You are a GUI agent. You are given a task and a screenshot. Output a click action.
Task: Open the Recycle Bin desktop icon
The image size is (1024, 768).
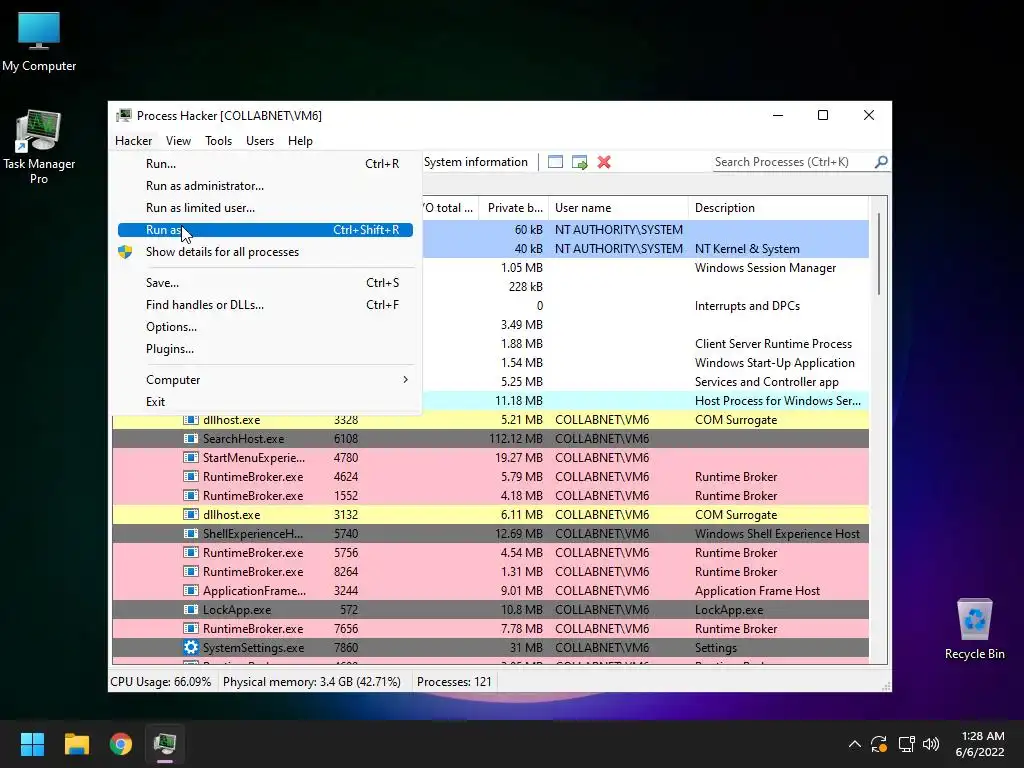click(x=974, y=630)
